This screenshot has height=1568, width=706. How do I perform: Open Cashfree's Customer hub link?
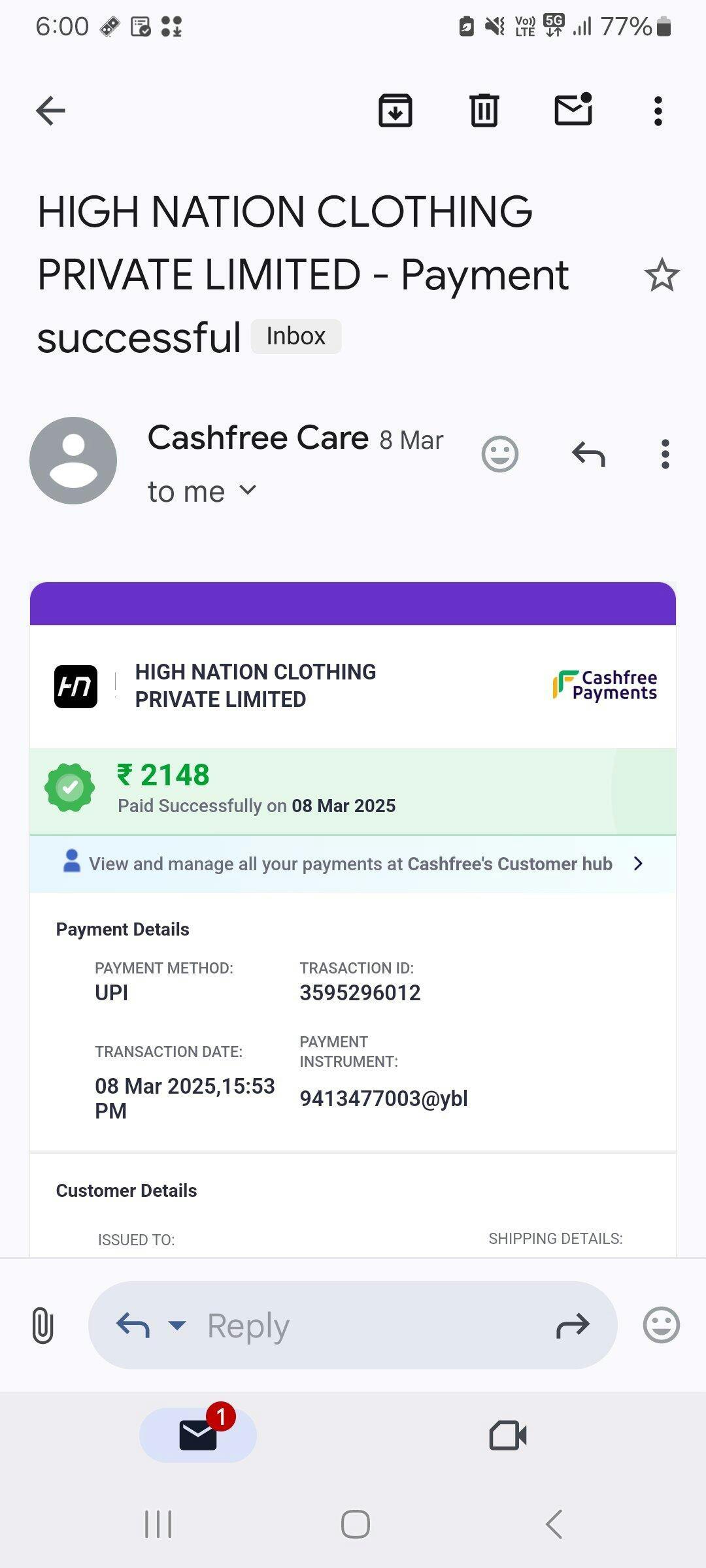(353, 864)
